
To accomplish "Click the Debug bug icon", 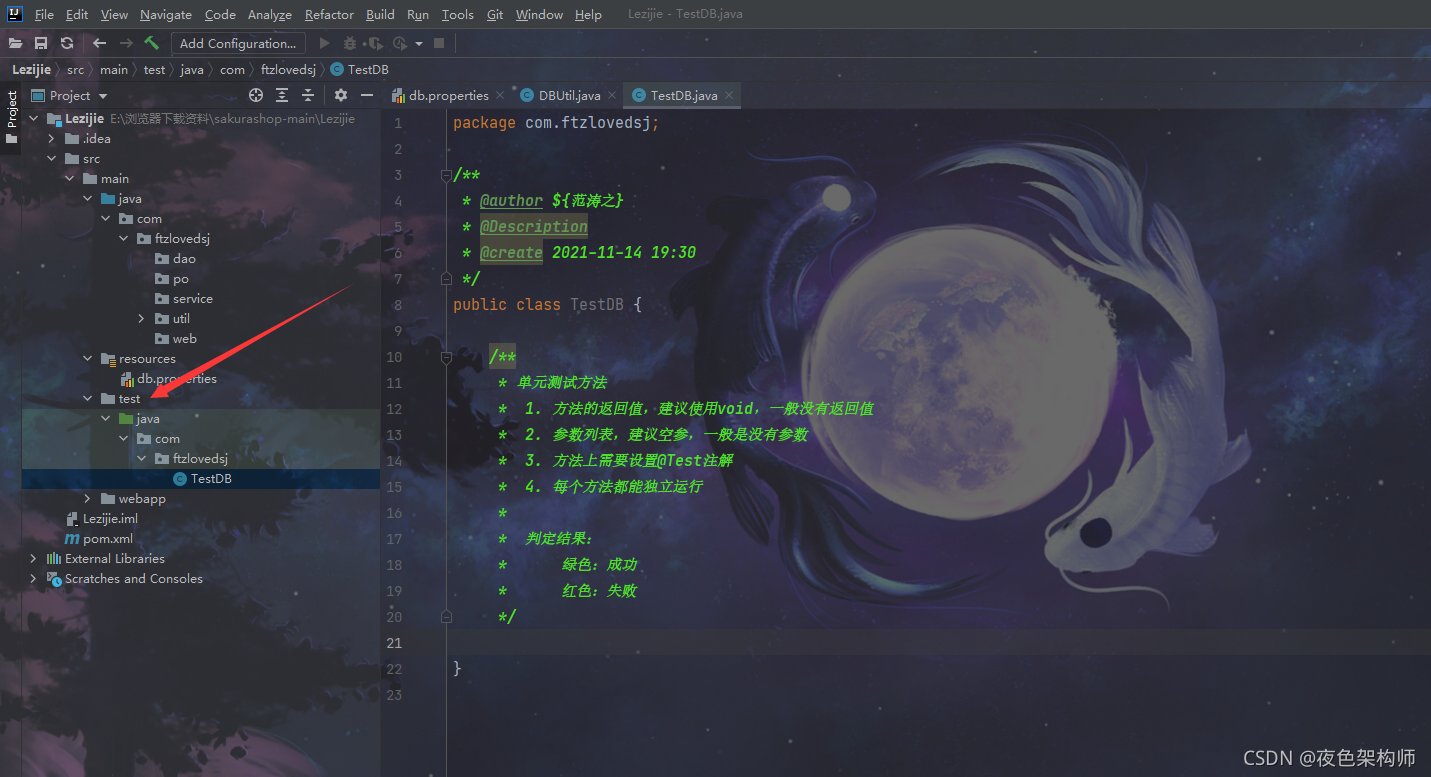I will [x=349, y=43].
